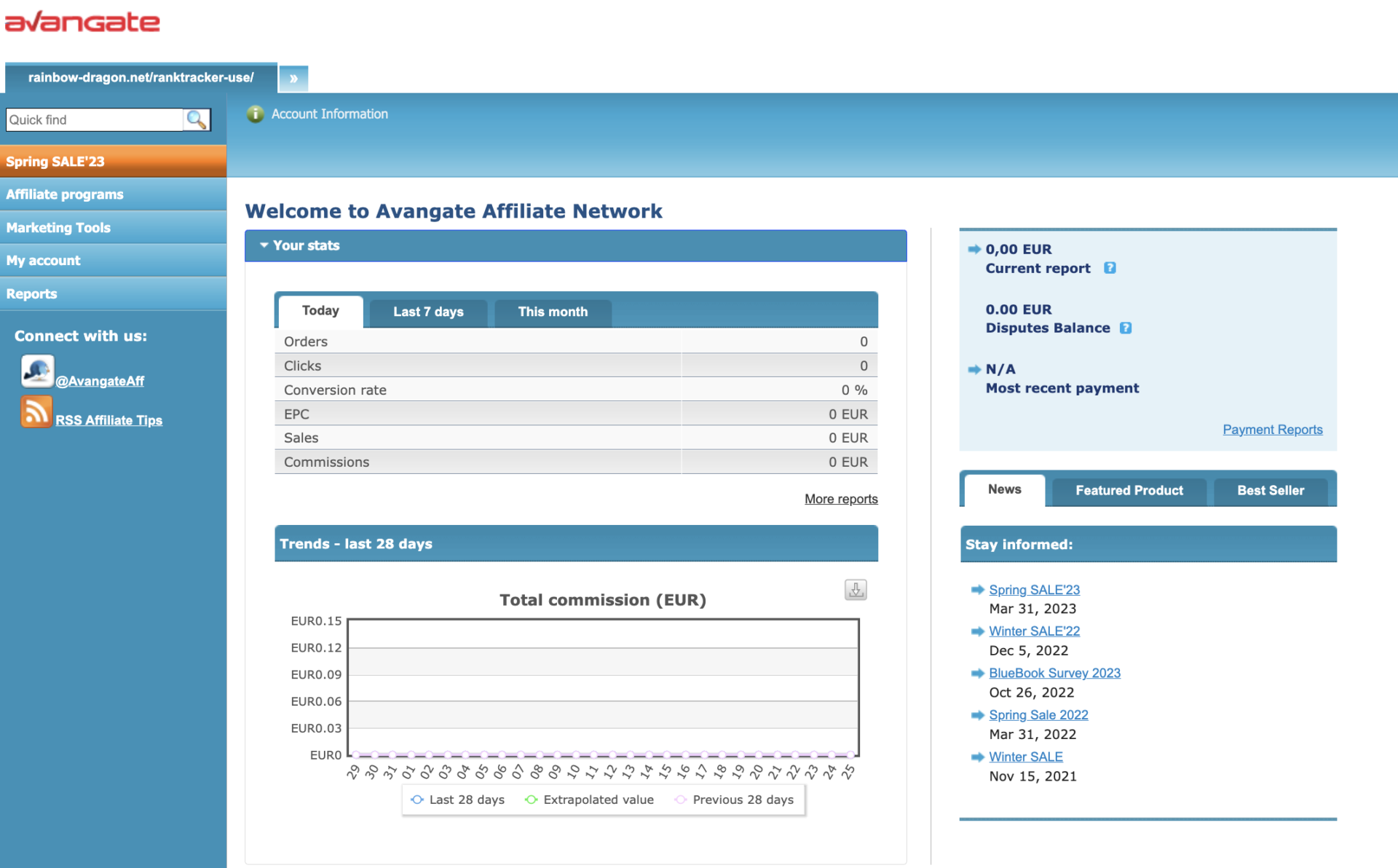Image resolution: width=1398 pixels, height=868 pixels.
Task: Open the Reports menu
Action: (x=113, y=294)
